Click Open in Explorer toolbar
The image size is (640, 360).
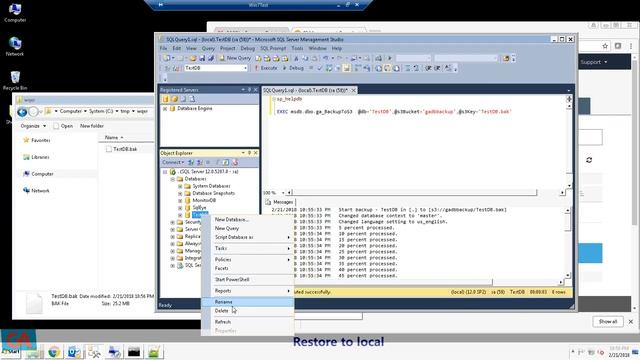tap(63, 126)
